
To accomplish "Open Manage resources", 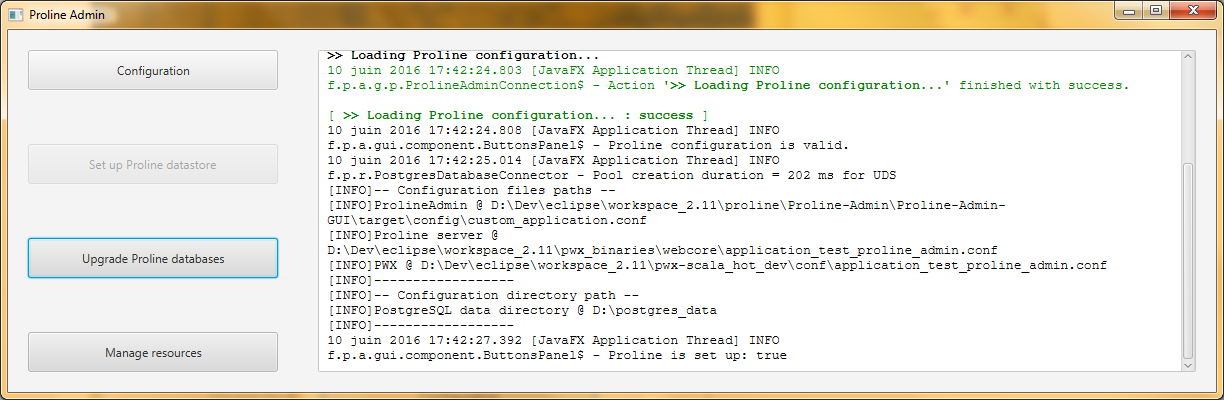I will 153,353.
